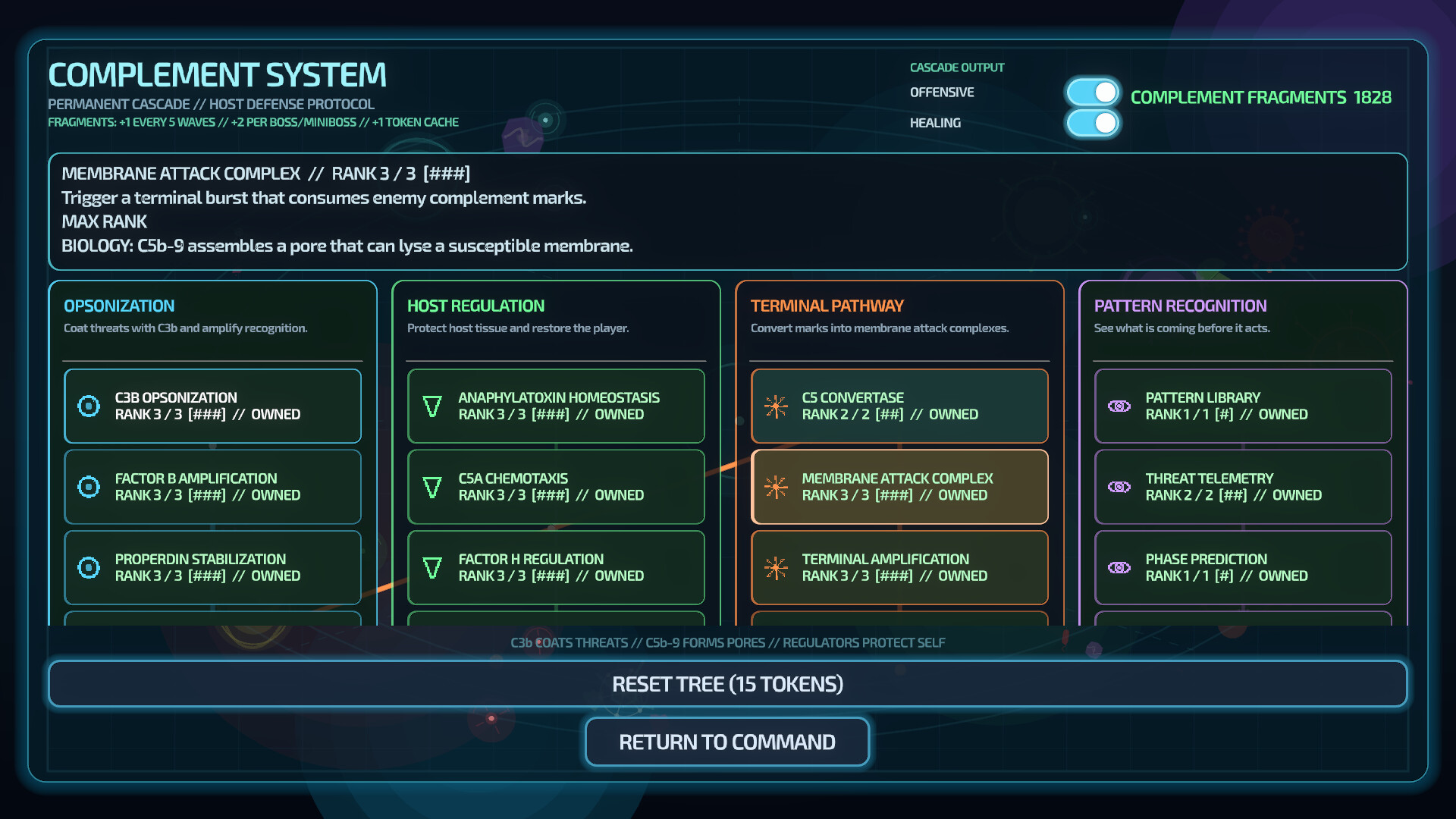Click the MAX RANK text in details panel
Image resolution: width=1456 pixels, height=819 pixels.
click(104, 221)
